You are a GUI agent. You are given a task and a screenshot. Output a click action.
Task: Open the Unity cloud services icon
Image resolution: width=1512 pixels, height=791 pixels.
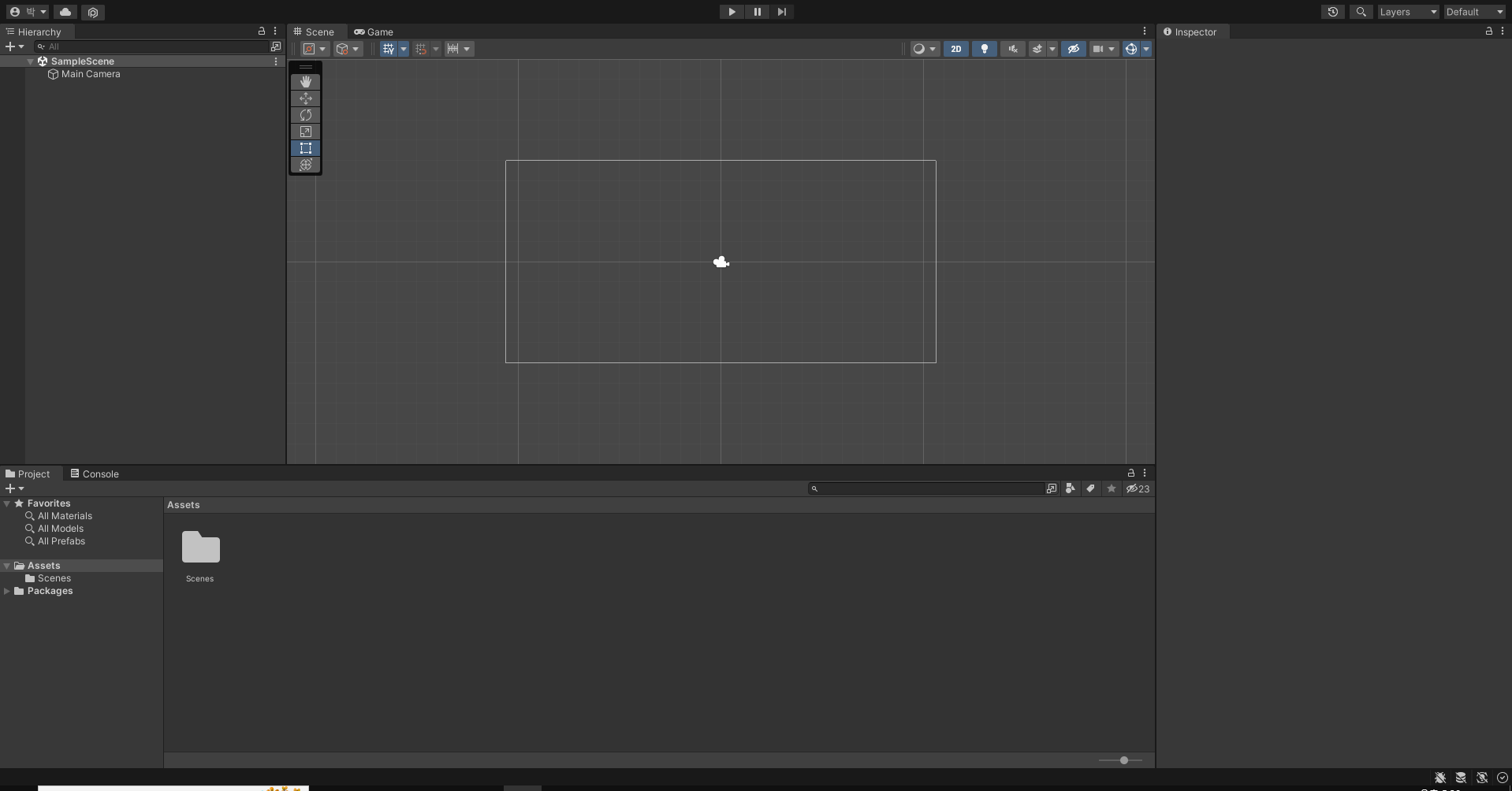[65, 12]
